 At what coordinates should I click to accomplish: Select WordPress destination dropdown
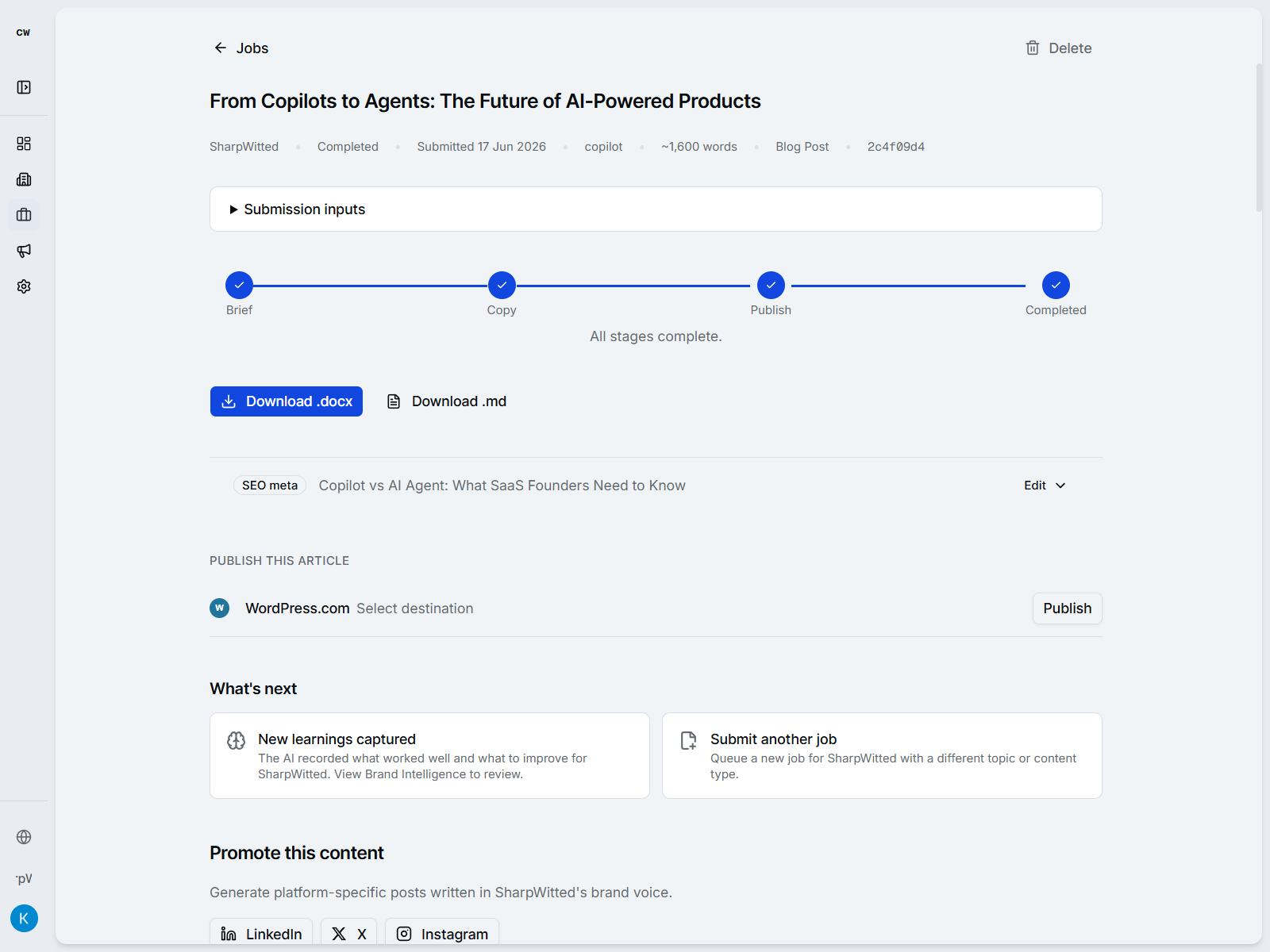tap(414, 608)
